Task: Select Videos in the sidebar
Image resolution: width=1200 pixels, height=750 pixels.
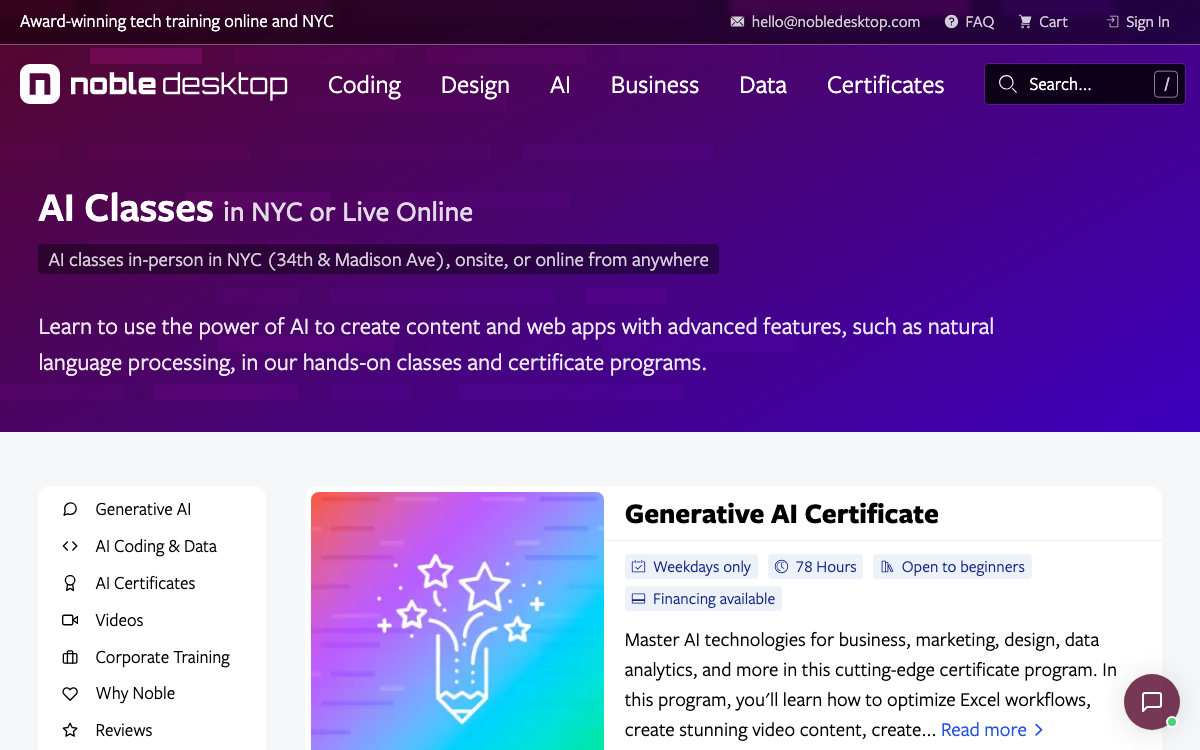Action: [119, 621]
